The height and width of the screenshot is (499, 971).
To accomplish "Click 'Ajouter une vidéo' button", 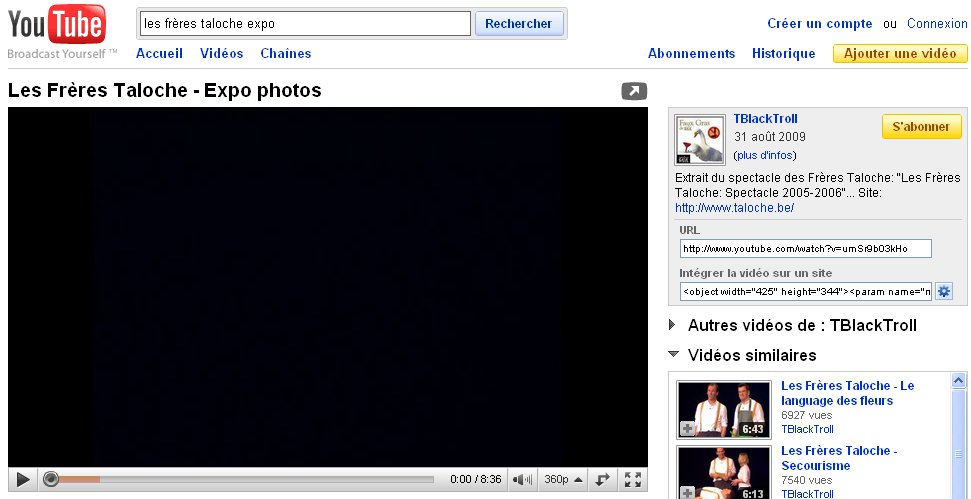I will click(x=900, y=53).
